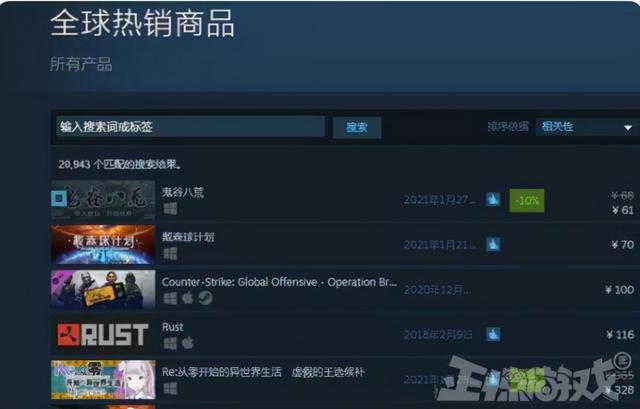Image resolution: width=640 pixels, height=409 pixels.
Task: Expand the sort dropdown arrow
Action: pyautogui.click(x=628, y=128)
